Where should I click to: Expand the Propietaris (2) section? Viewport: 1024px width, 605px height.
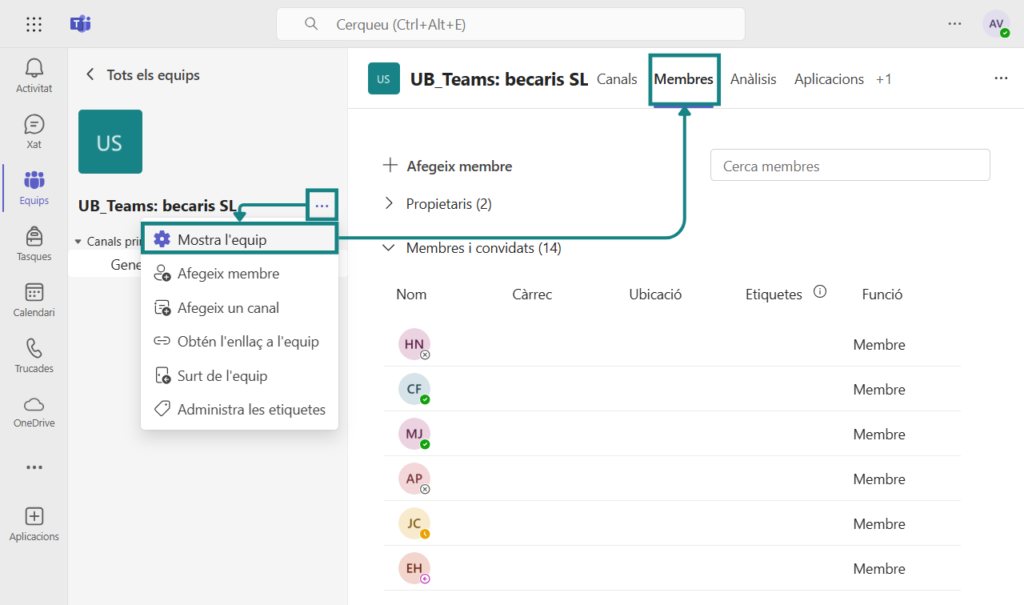click(x=390, y=204)
